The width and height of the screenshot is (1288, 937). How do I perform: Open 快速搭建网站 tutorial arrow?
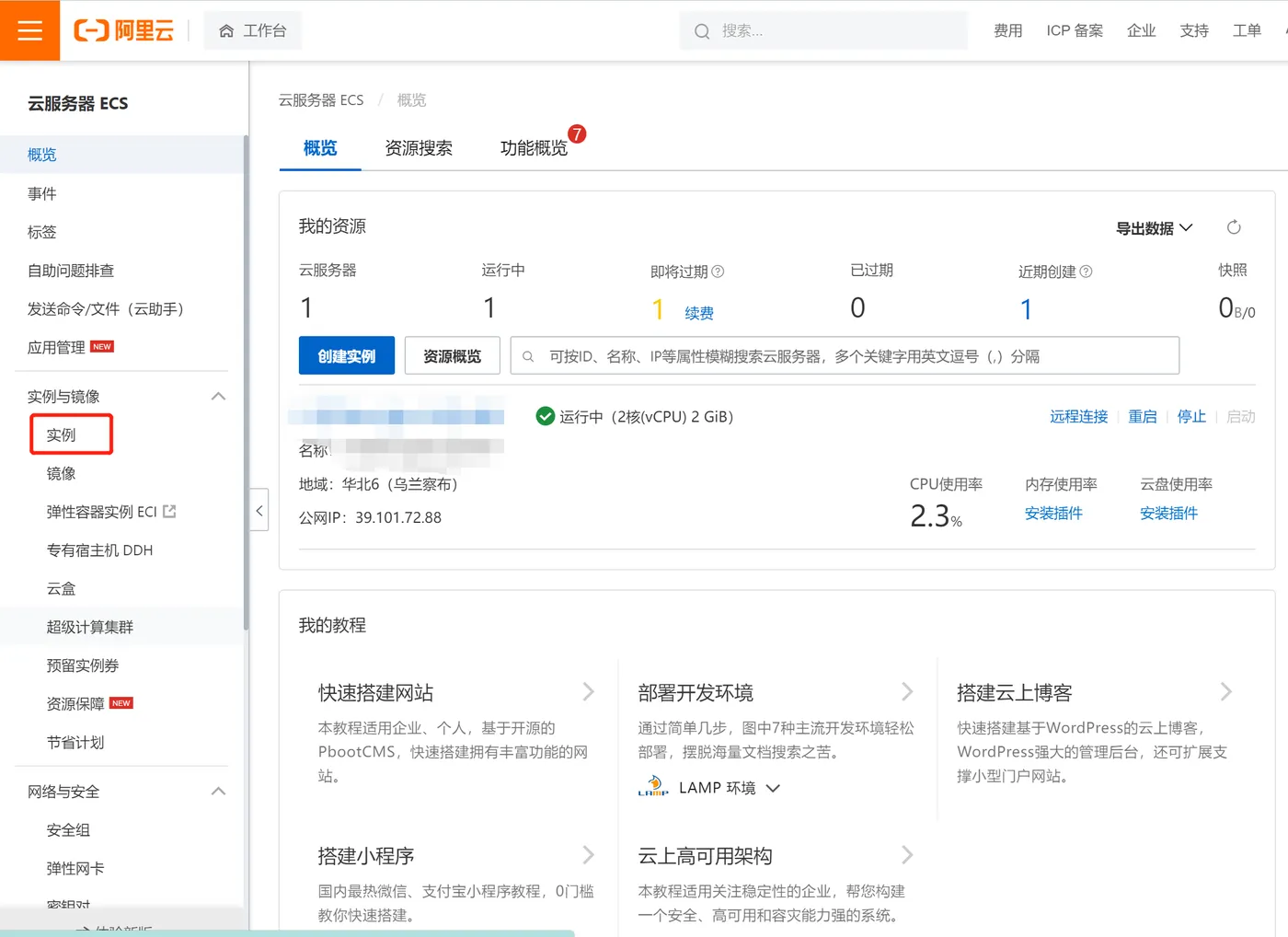point(588,691)
